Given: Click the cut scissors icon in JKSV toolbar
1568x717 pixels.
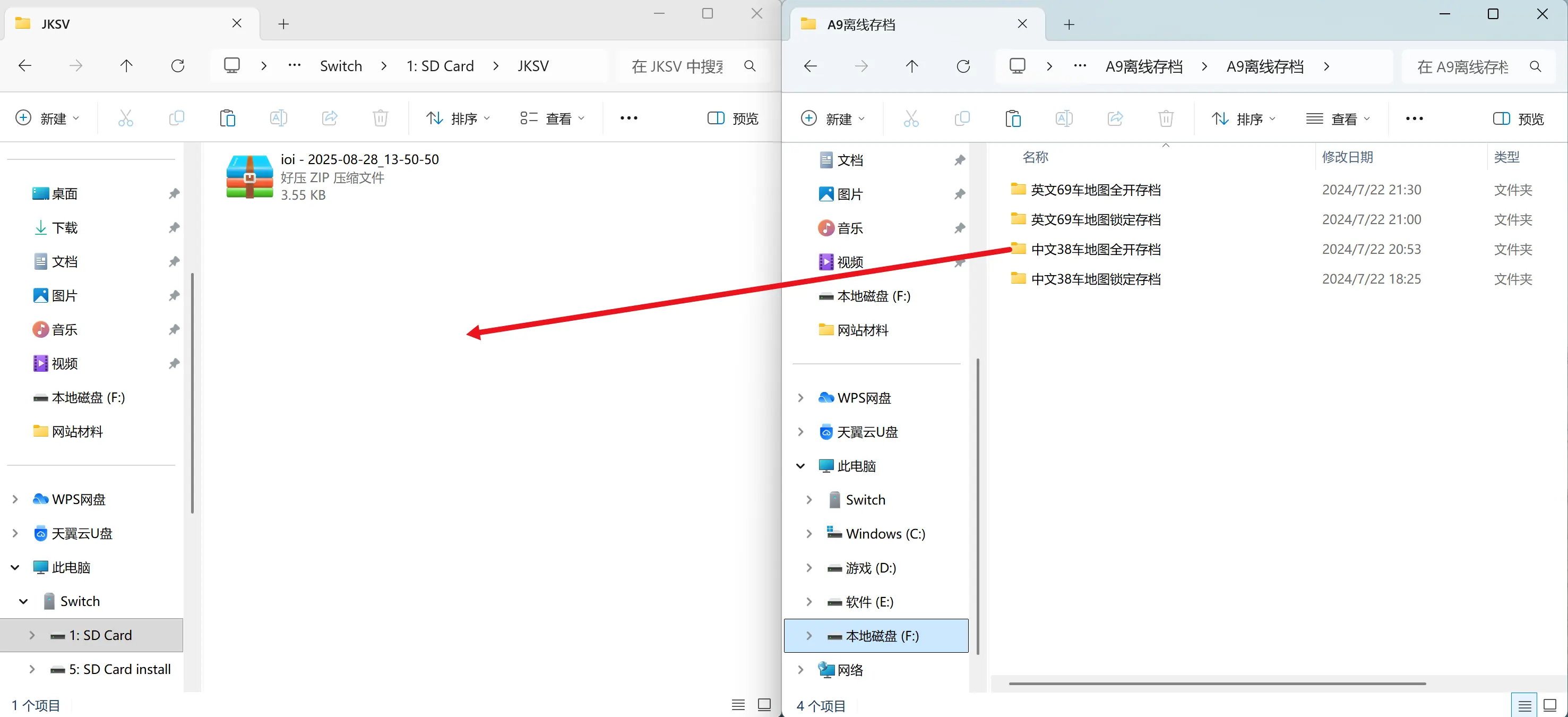Looking at the screenshot, I should click(x=125, y=118).
